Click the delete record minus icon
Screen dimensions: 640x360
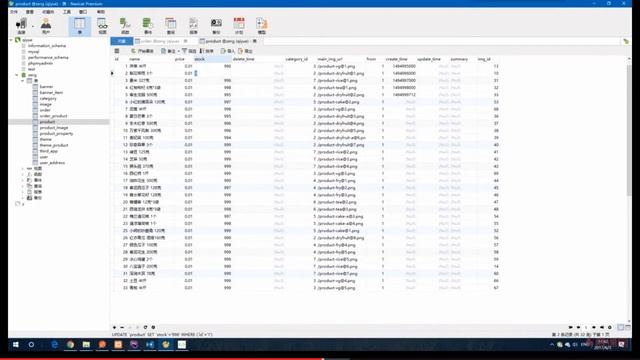[x=122, y=327]
